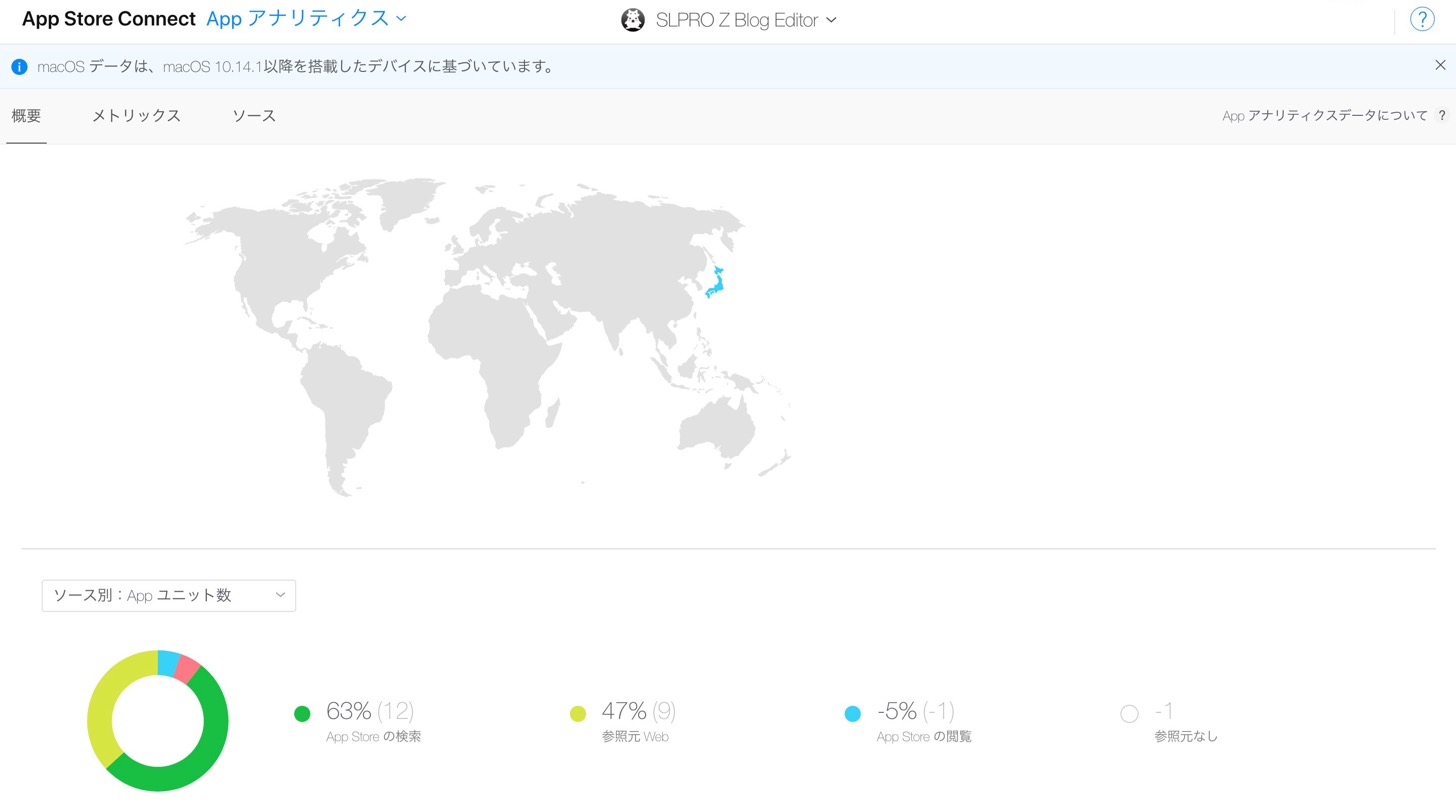Click the SLPRO Z Blog Editor app icon
The image size is (1456, 807).
click(633, 20)
